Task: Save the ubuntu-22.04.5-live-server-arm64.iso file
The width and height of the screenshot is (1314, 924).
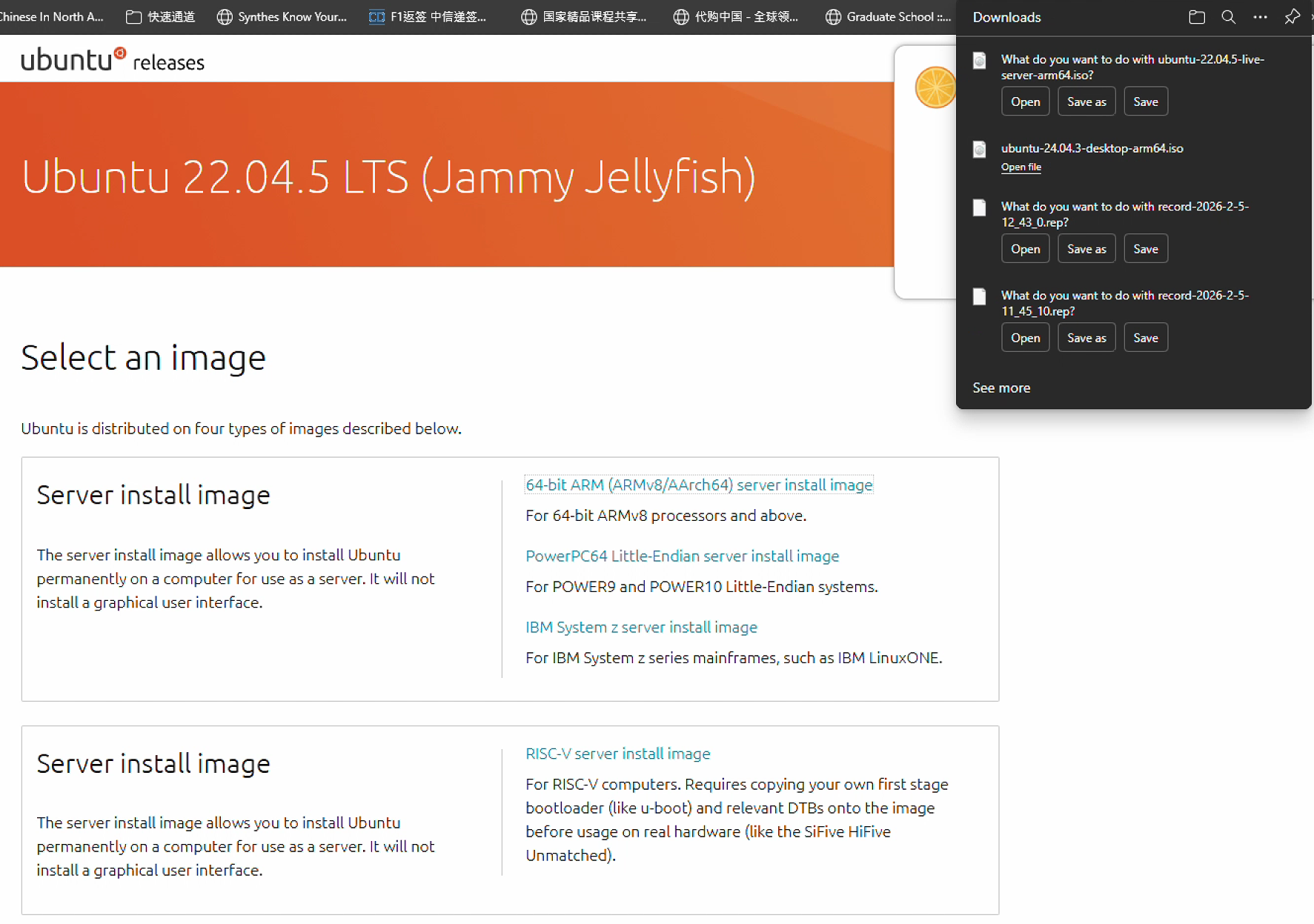Action: 1145,102
